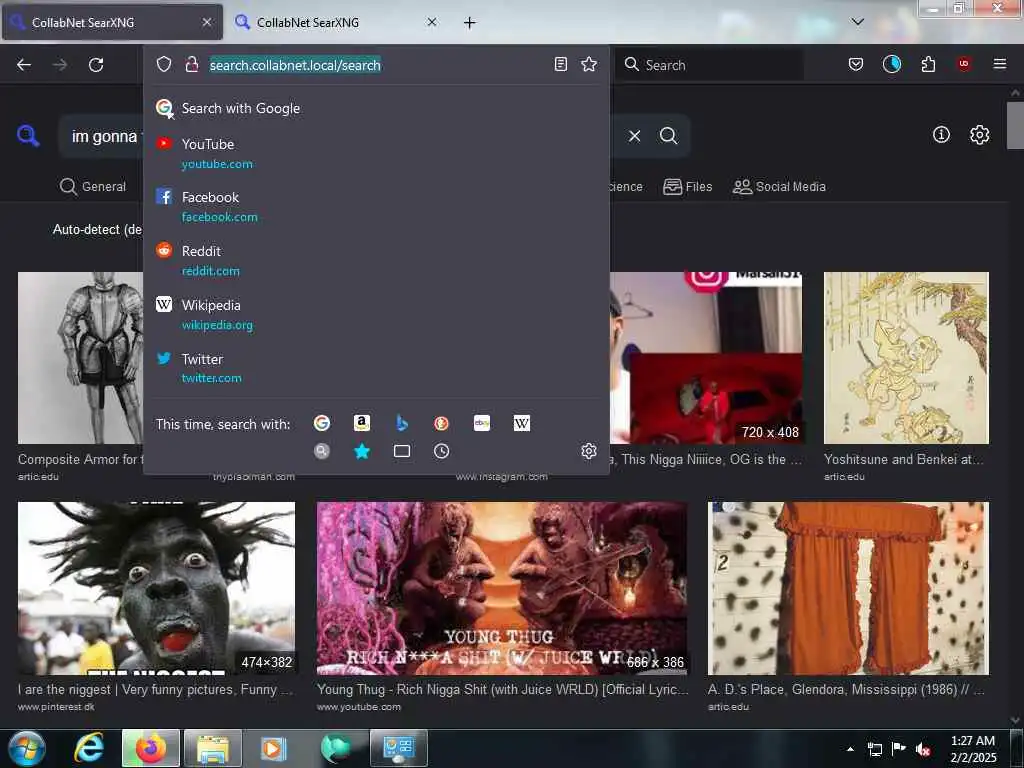Screen dimensions: 1024x768
Task: Open the A. D.'s Place Glendora thumbnail
Action: 848,588
